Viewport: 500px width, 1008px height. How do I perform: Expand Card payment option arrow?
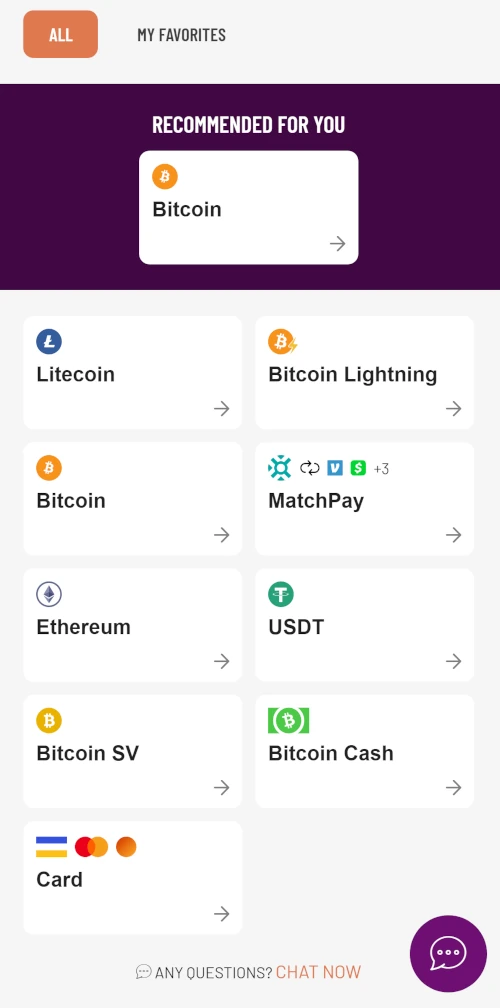(x=222, y=914)
